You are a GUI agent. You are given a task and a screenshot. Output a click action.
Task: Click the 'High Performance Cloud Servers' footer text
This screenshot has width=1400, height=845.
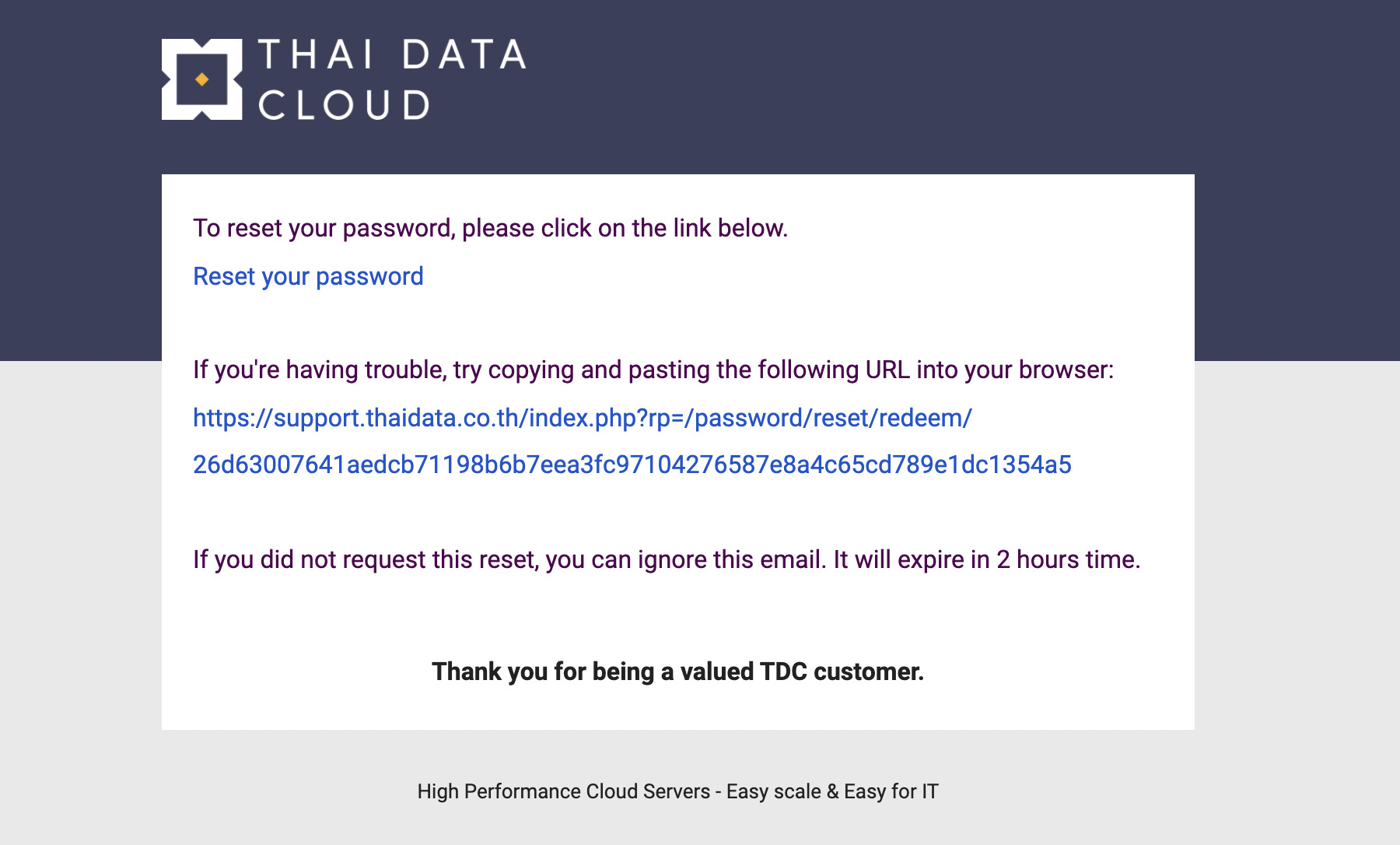[564, 791]
